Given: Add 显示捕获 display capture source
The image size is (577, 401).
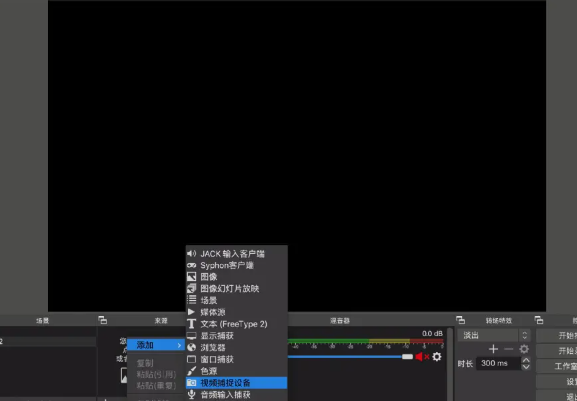Looking at the screenshot, I should [237, 336].
